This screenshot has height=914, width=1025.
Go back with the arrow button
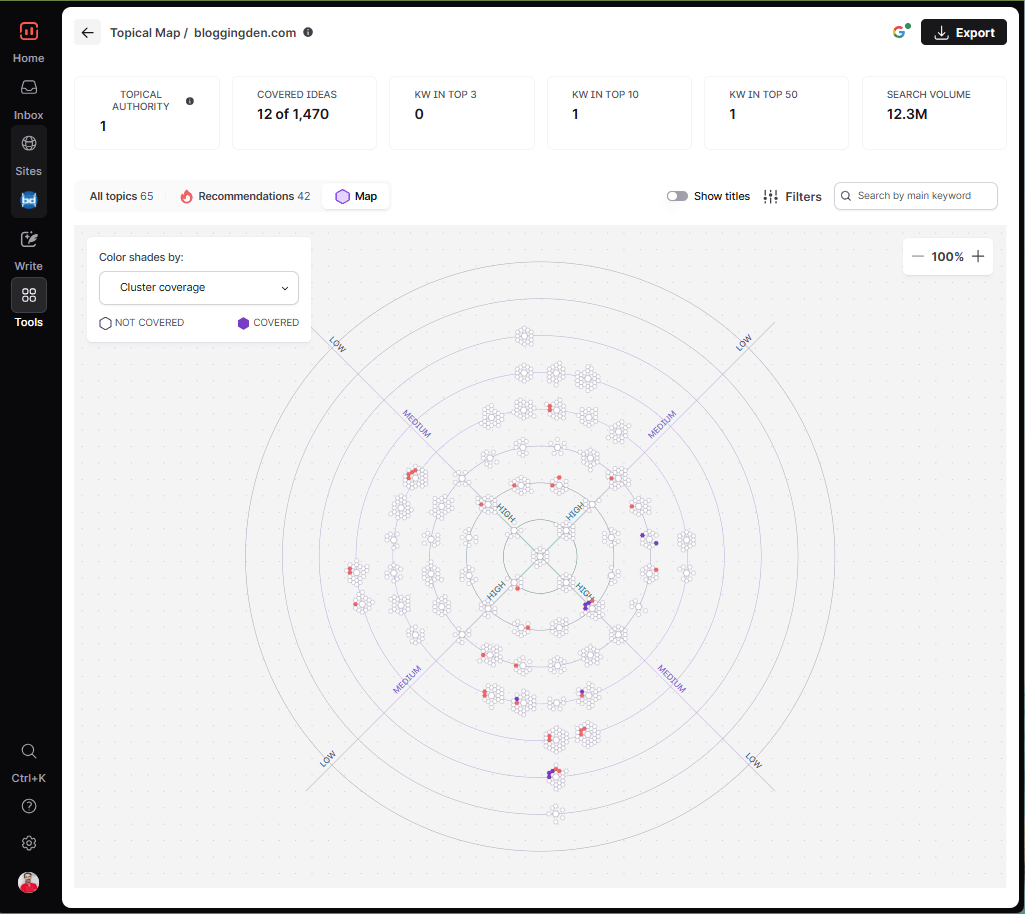(88, 33)
